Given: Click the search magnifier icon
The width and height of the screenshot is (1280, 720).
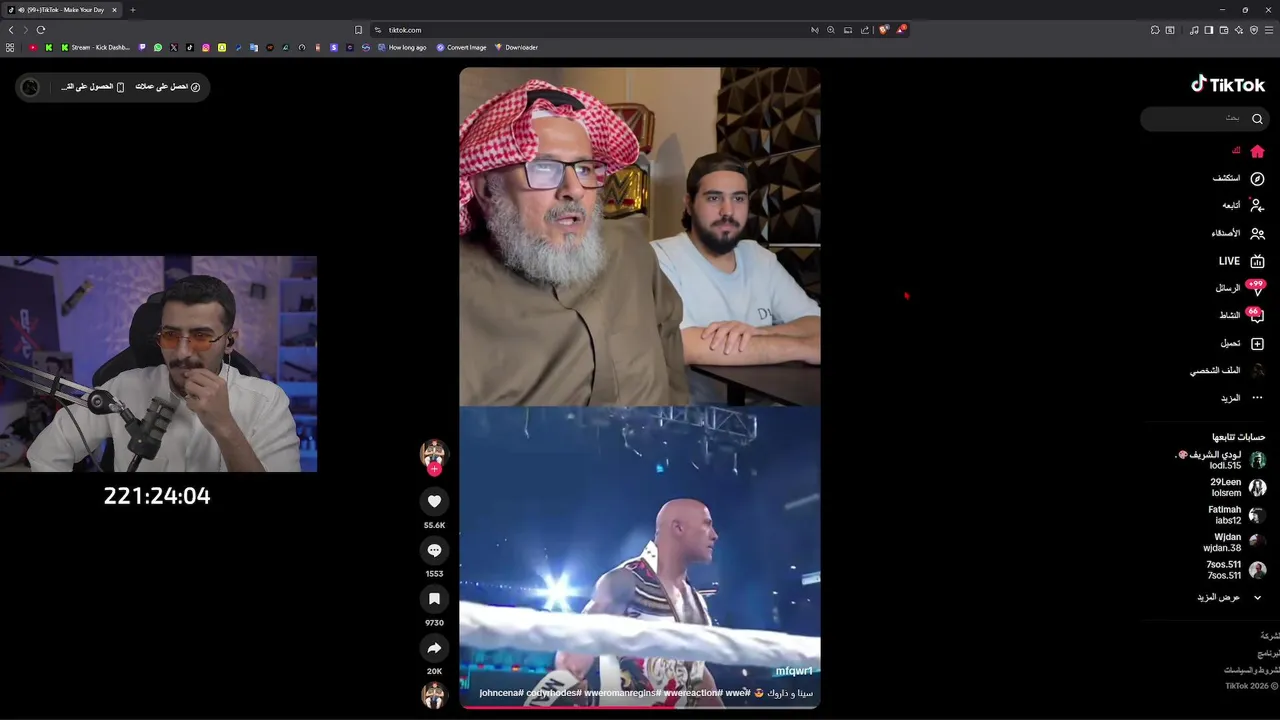Looking at the screenshot, I should [1257, 118].
